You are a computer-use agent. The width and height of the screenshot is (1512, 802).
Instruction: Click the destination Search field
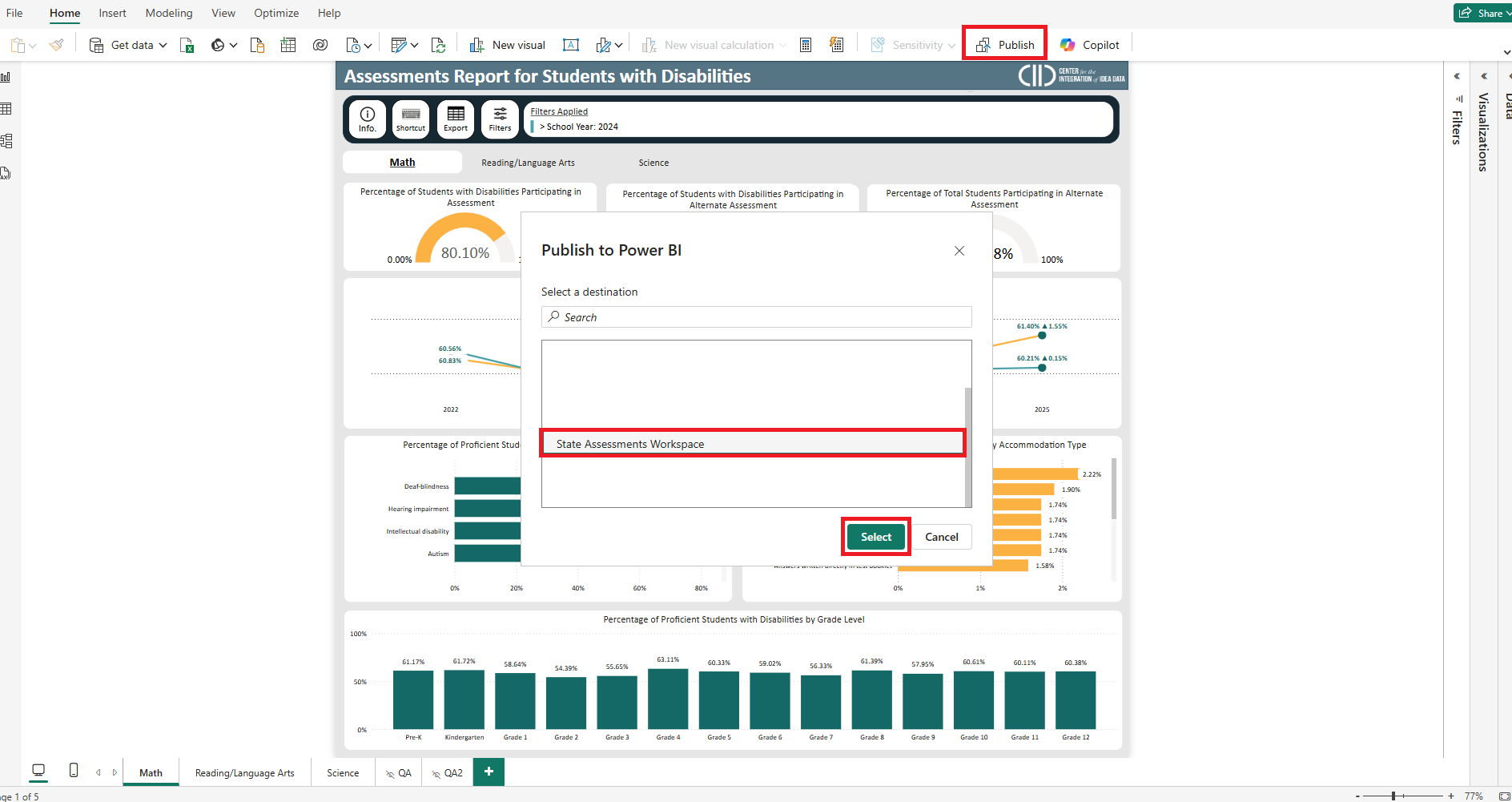click(x=756, y=317)
